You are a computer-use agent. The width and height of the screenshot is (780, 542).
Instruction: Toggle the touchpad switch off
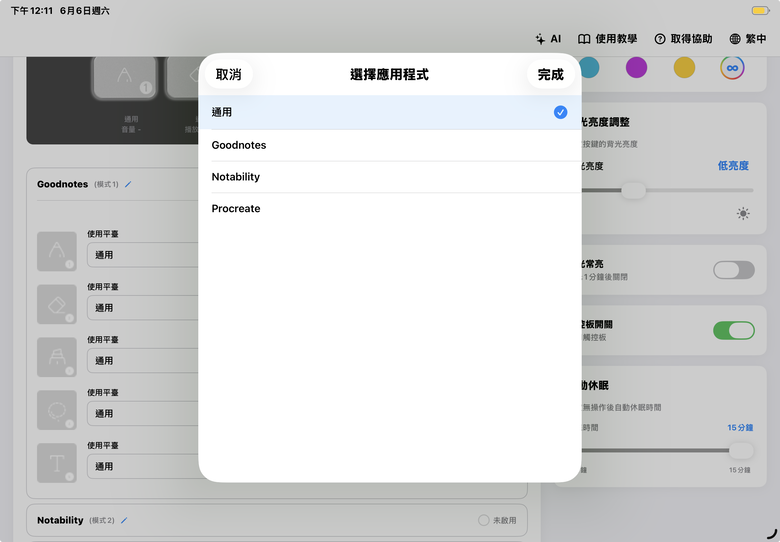[x=734, y=331]
